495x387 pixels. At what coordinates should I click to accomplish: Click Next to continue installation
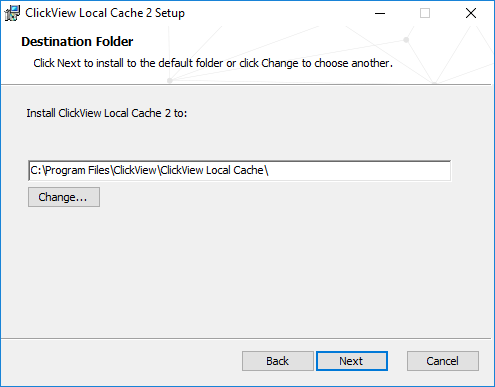(x=352, y=361)
